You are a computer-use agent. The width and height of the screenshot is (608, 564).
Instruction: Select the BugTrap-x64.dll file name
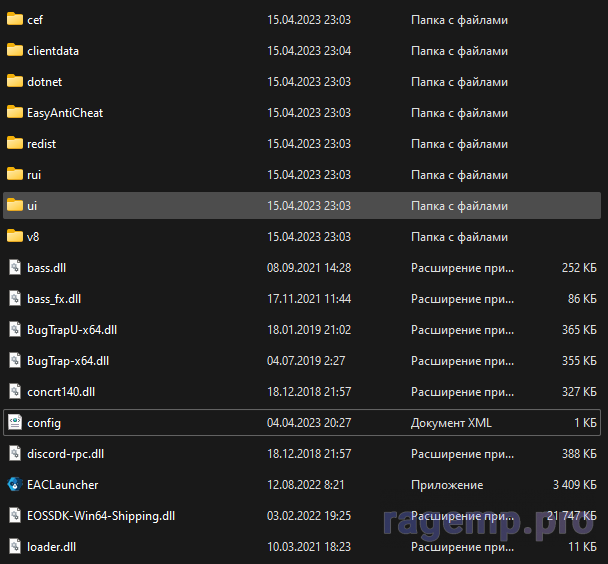(68, 361)
